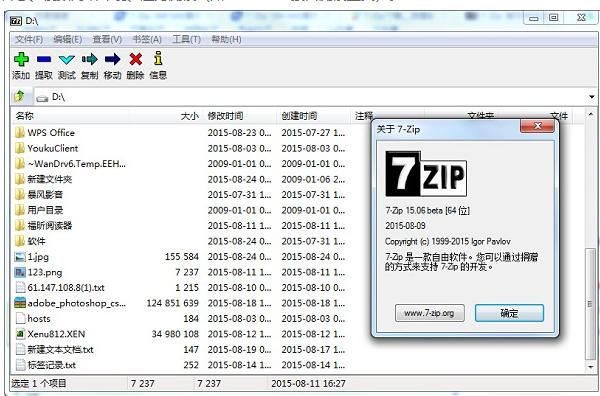600x396 pixels.
Task: Click the 2015-08-09 date in About dialog
Action: pyautogui.click(x=405, y=226)
